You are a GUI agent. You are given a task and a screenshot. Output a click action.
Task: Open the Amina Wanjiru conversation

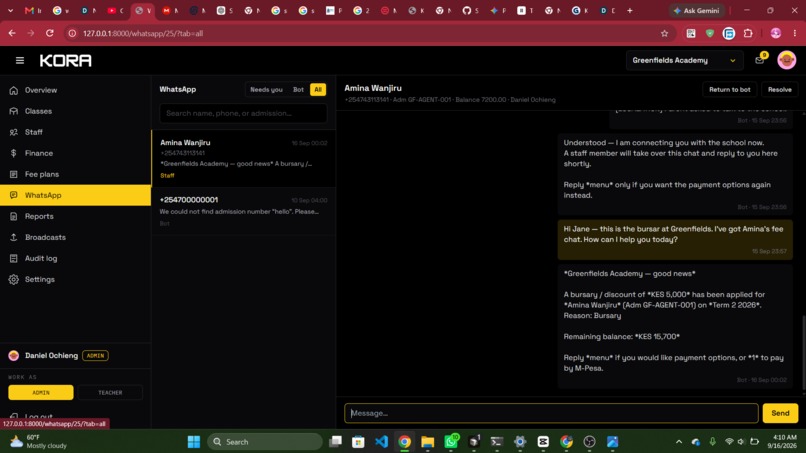pyautogui.click(x=244, y=158)
